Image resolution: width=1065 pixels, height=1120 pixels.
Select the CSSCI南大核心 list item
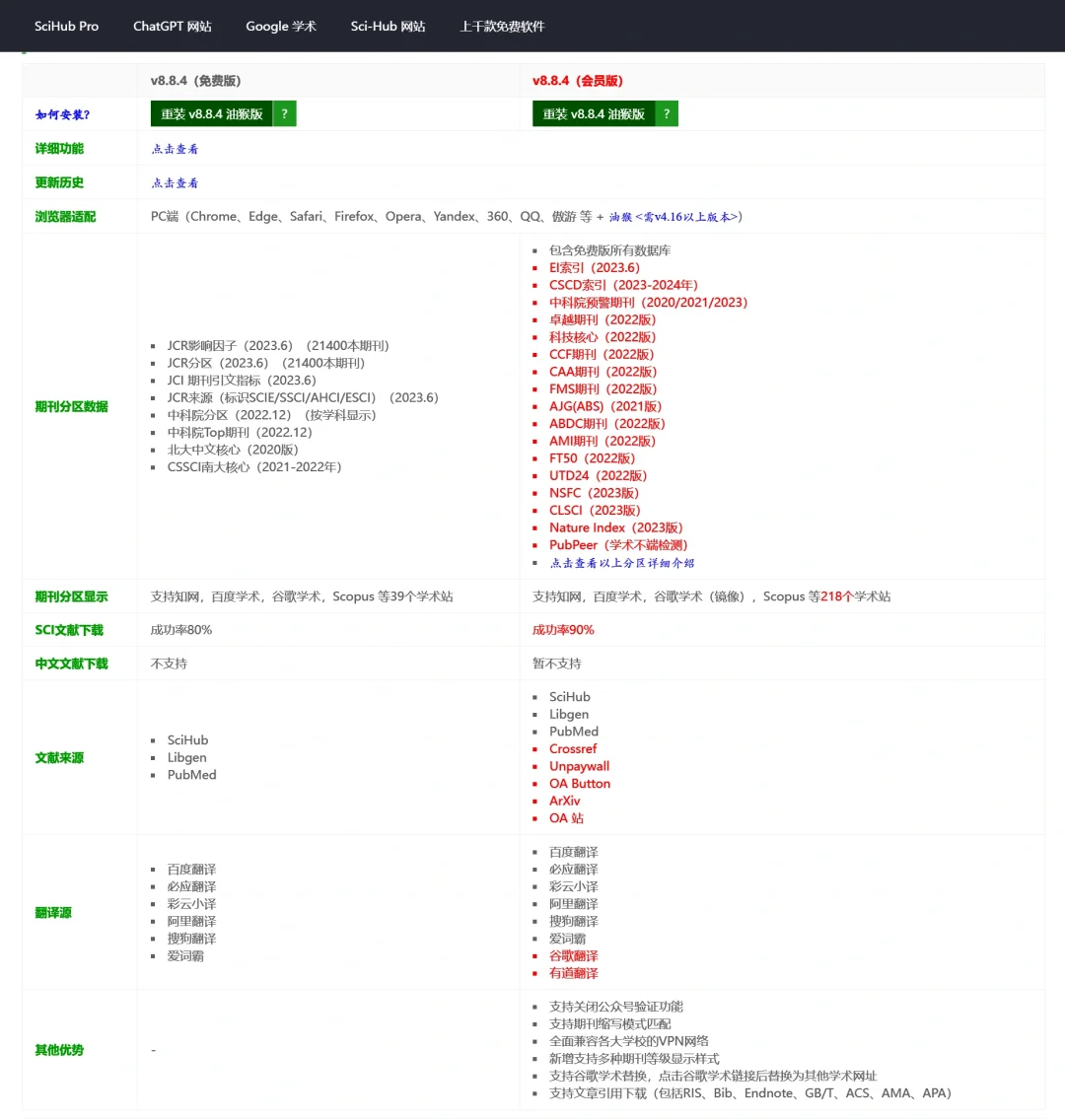click(x=254, y=467)
